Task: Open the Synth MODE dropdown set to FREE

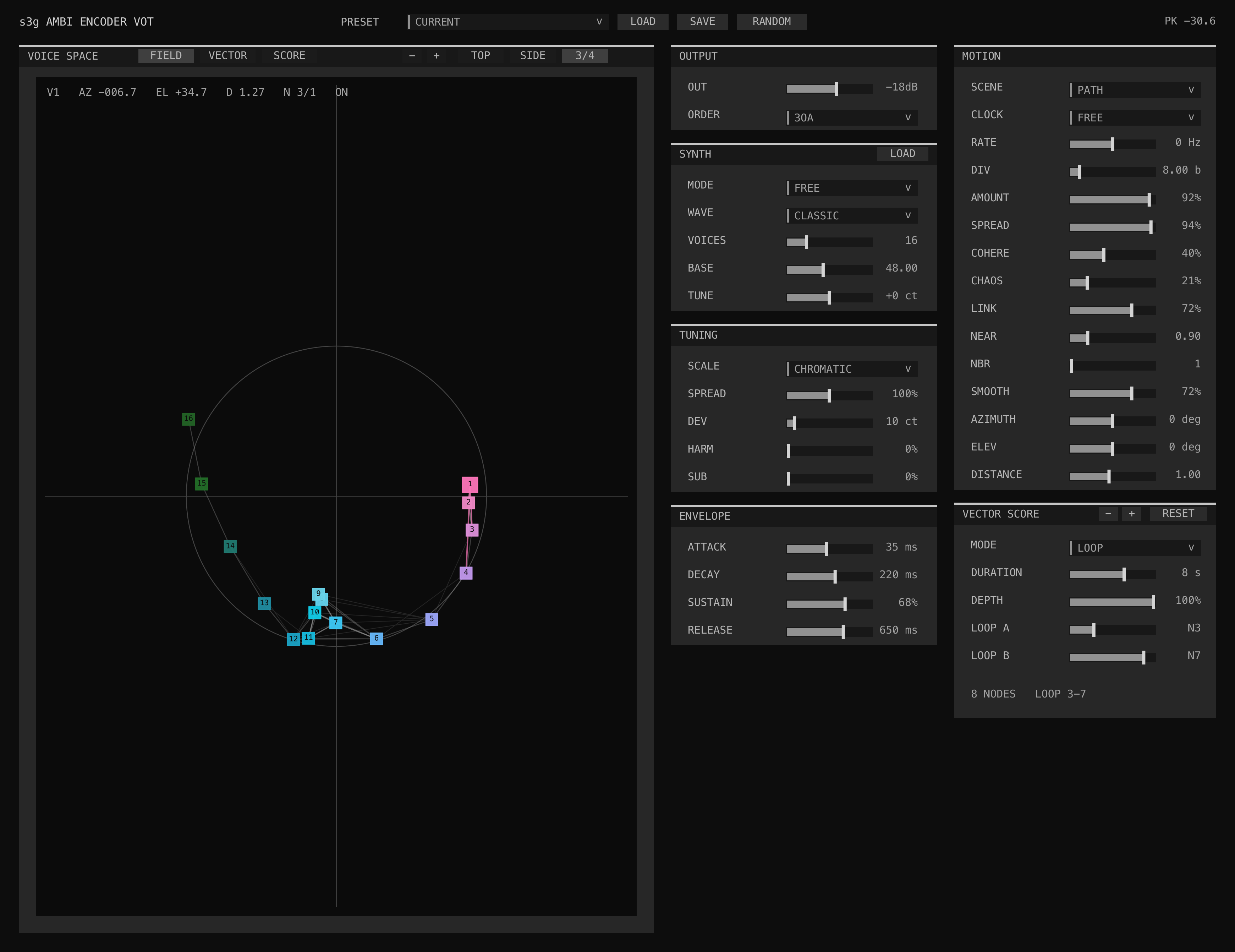Action: click(852, 187)
